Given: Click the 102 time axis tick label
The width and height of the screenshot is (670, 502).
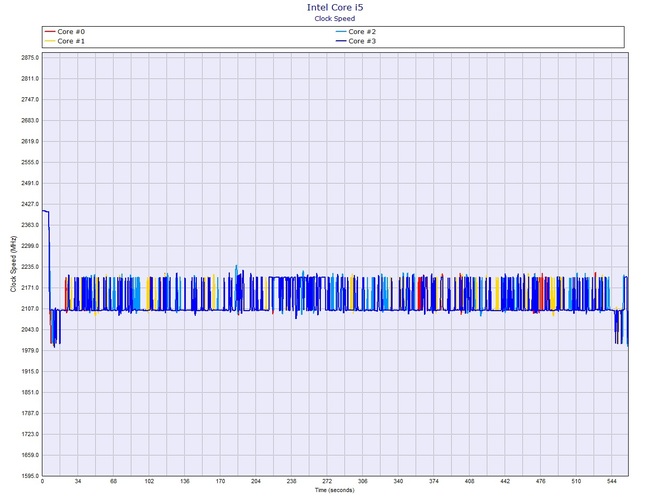Looking at the screenshot, I should (149, 481).
